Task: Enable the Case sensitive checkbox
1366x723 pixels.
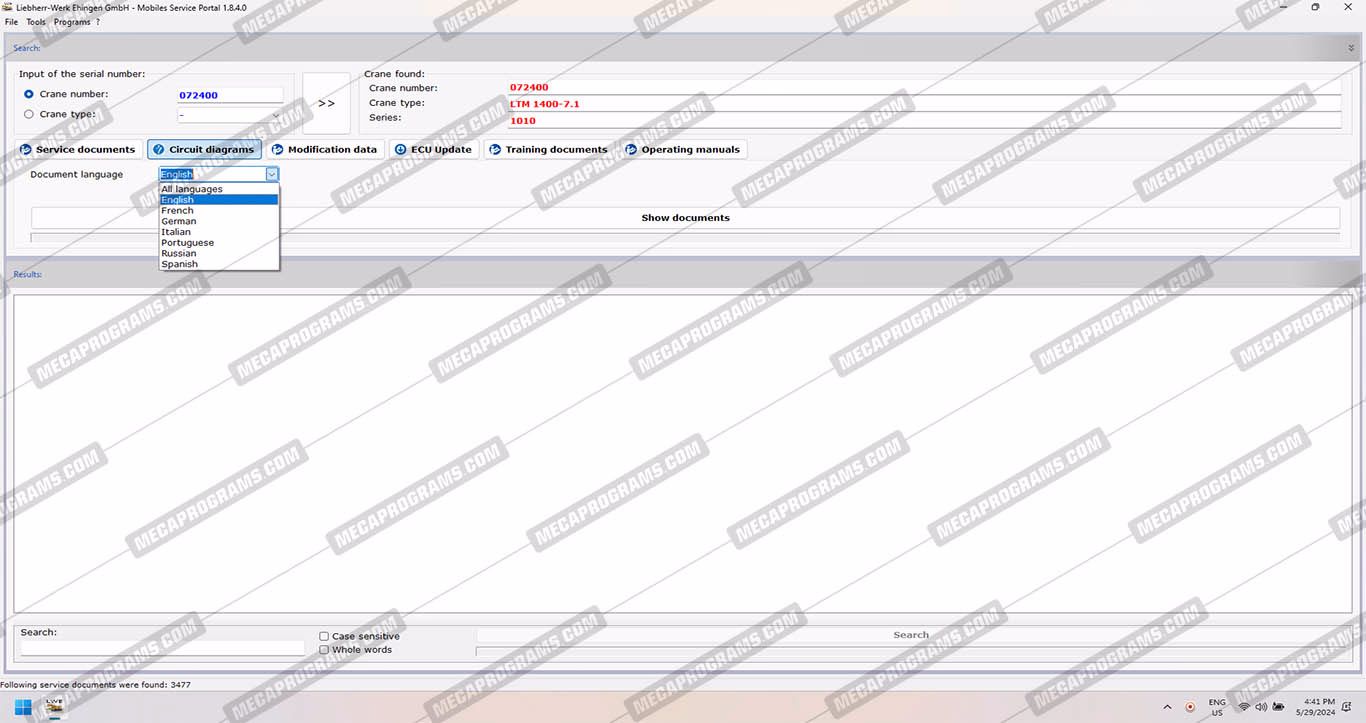Action: pyautogui.click(x=324, y=636)
